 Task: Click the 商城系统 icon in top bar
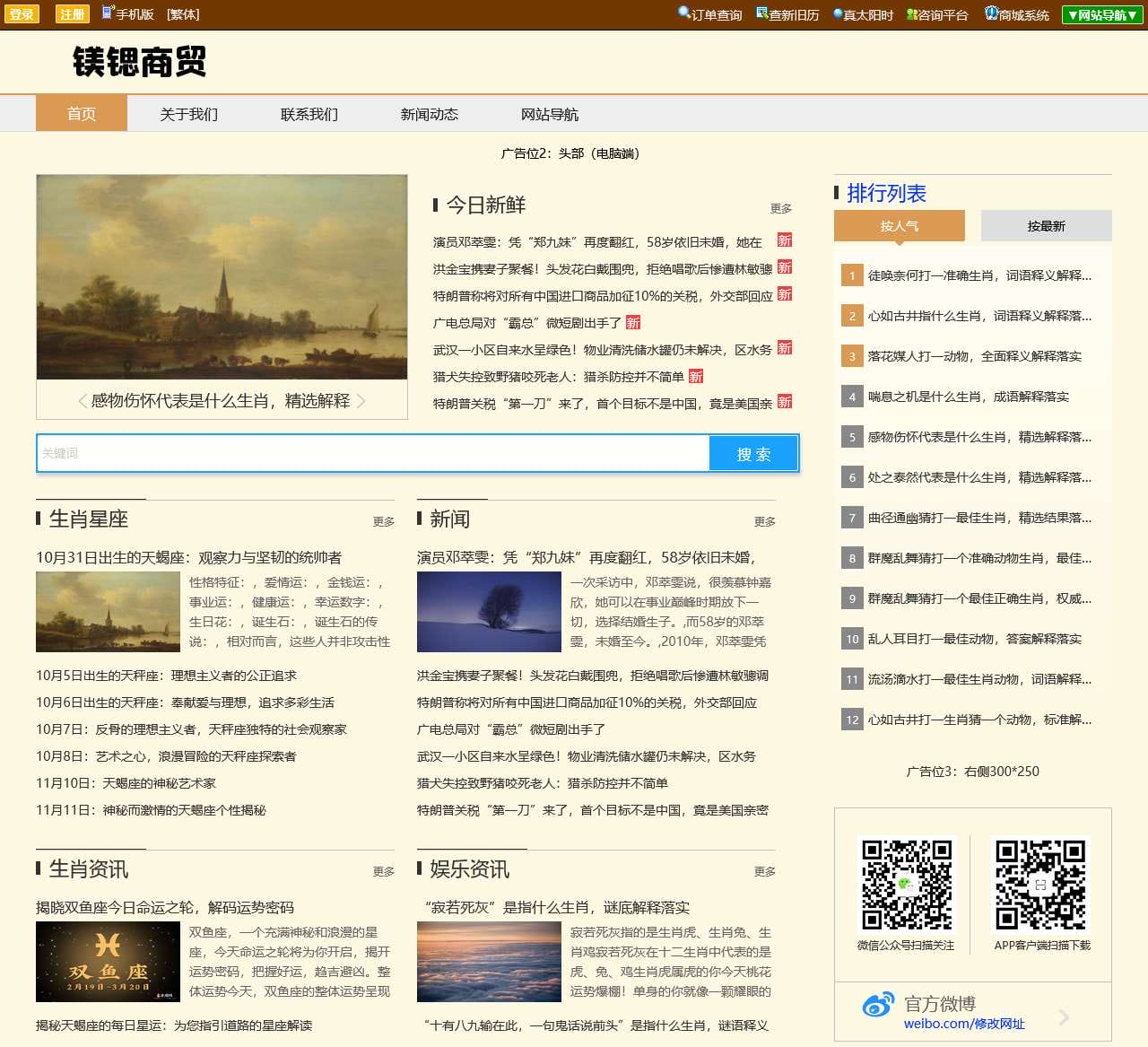point(991,13)
